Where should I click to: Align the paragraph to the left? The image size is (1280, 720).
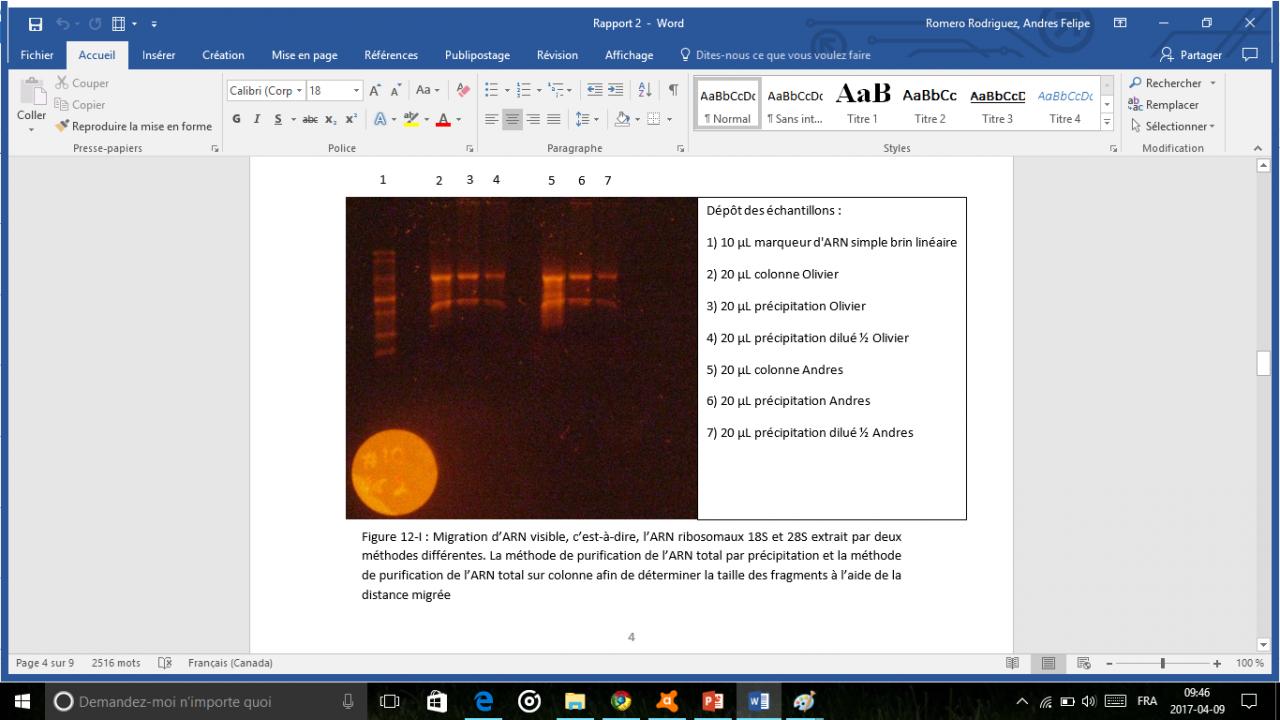pos(491,119)
